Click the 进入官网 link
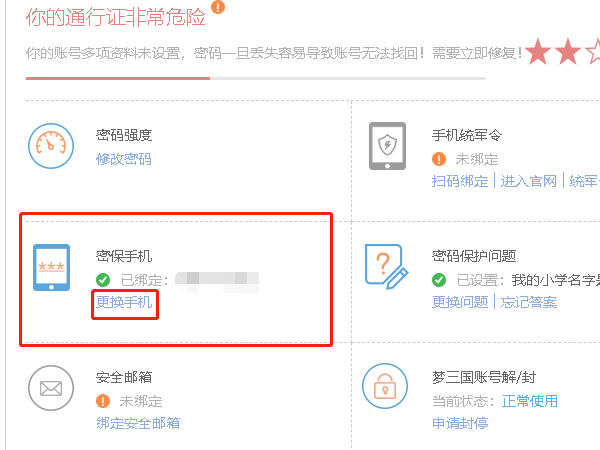This screenshot has width=600, height=450. pyautogui.click(x=528, y=181)
